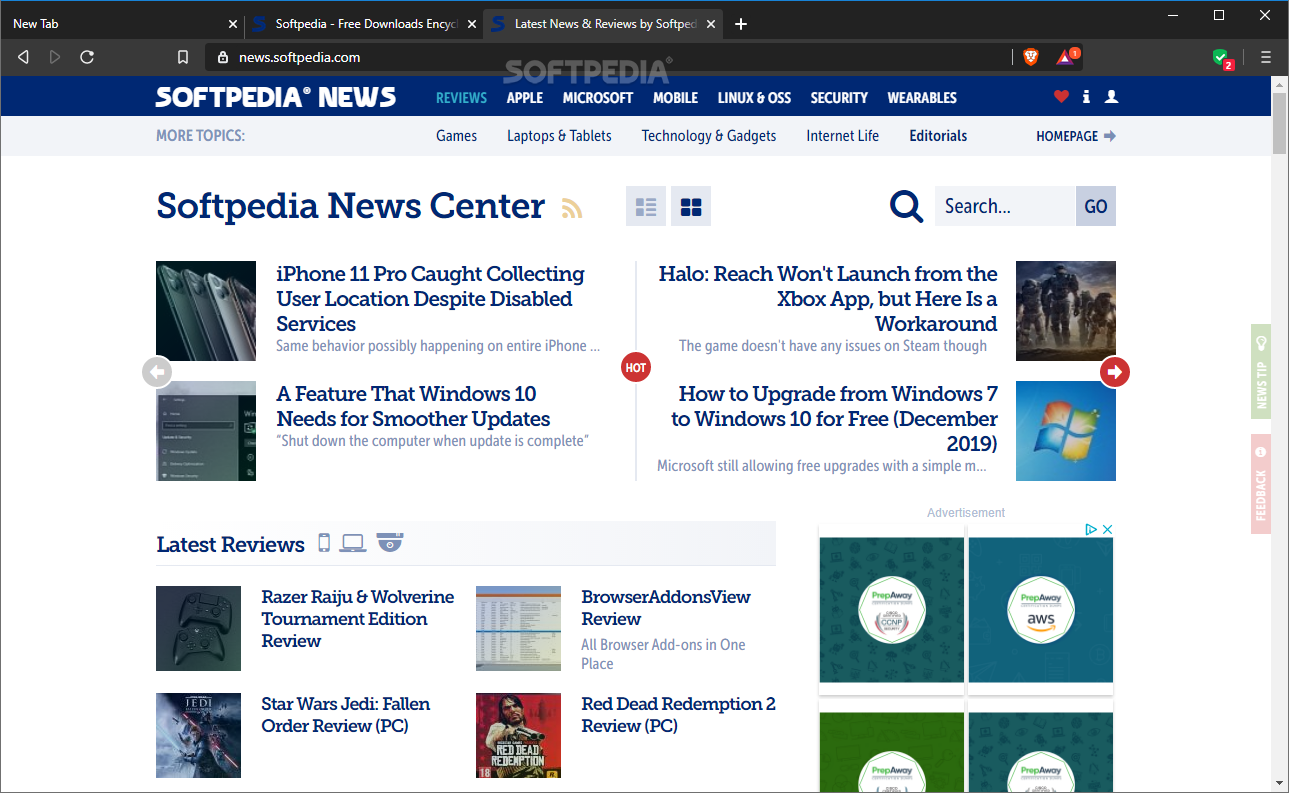This screenshot has width=1289, height=793.
Task: Open Razer Raiju & Wolverine review
Action: pos(358,618)
